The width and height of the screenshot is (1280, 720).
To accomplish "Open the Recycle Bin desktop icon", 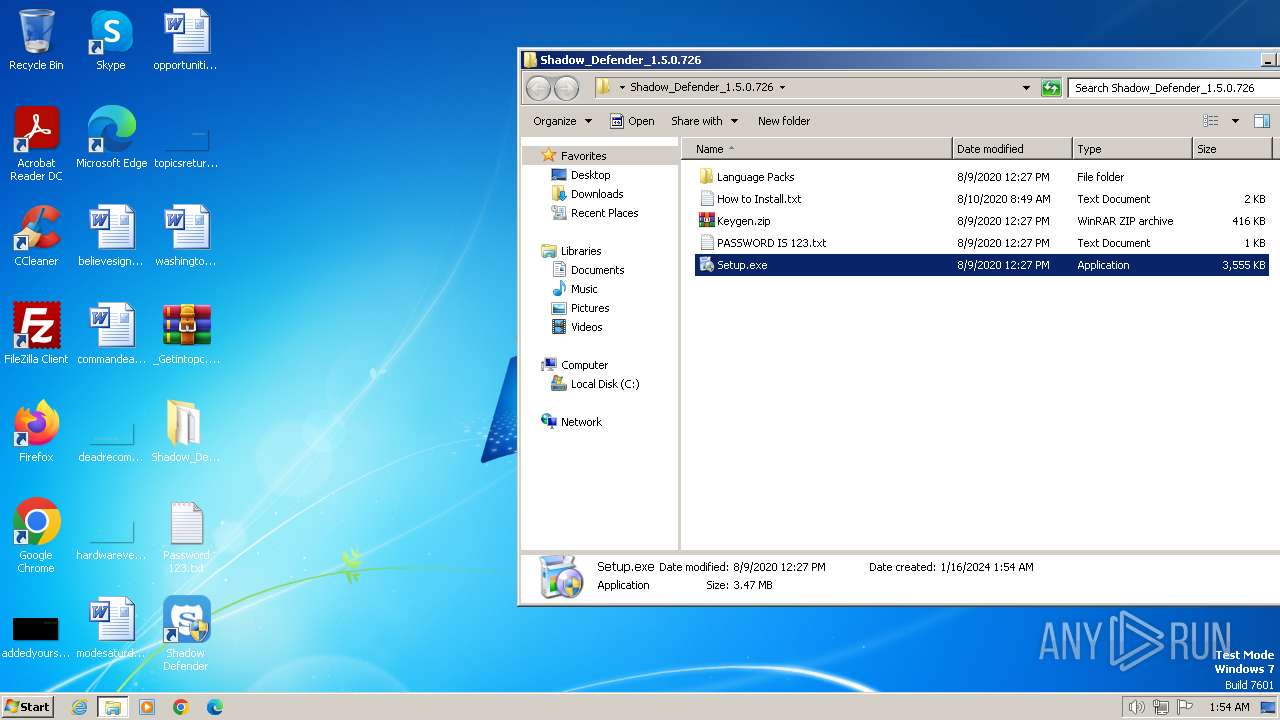I will 36,40.
